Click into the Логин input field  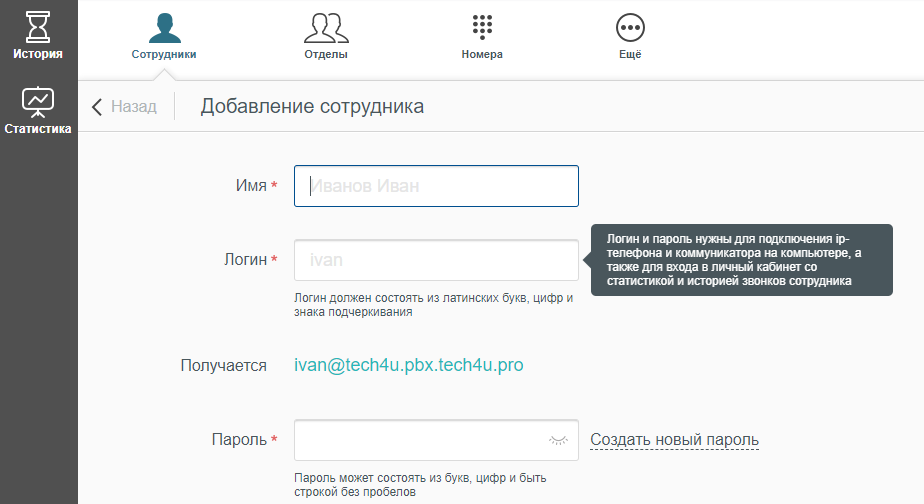coord(436,260)
